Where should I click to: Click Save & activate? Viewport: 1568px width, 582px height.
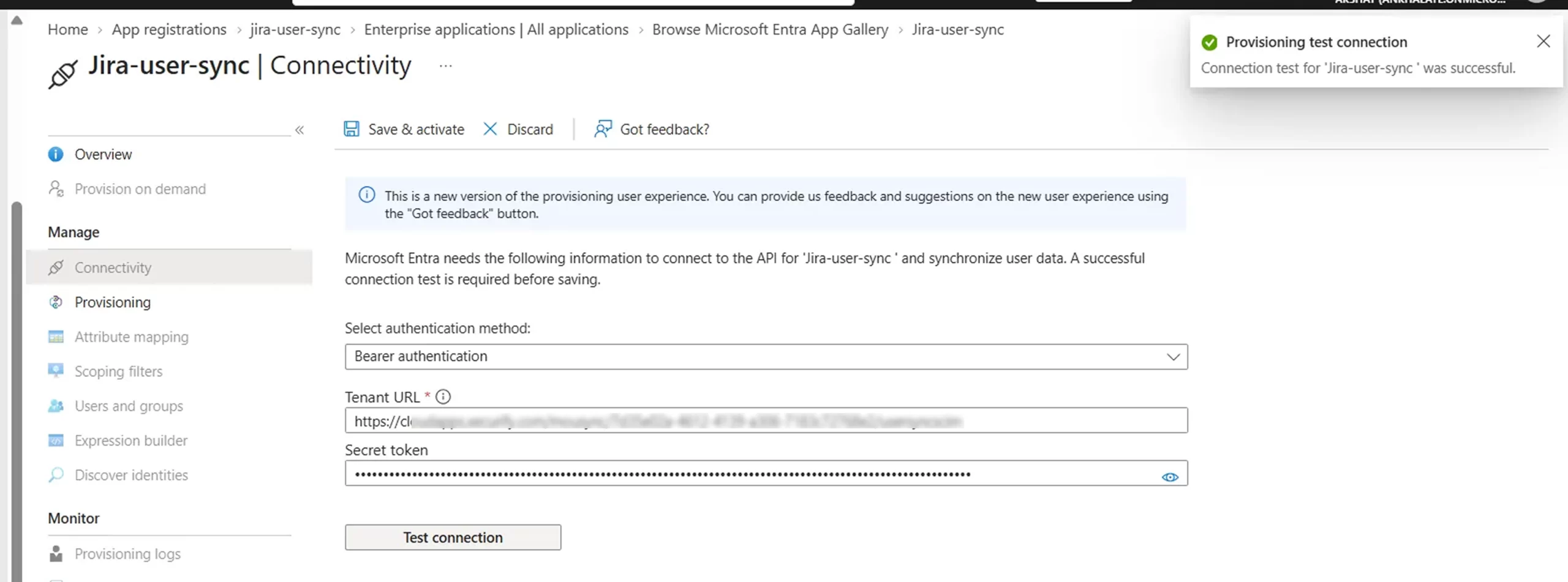click(x=404, y=129)
